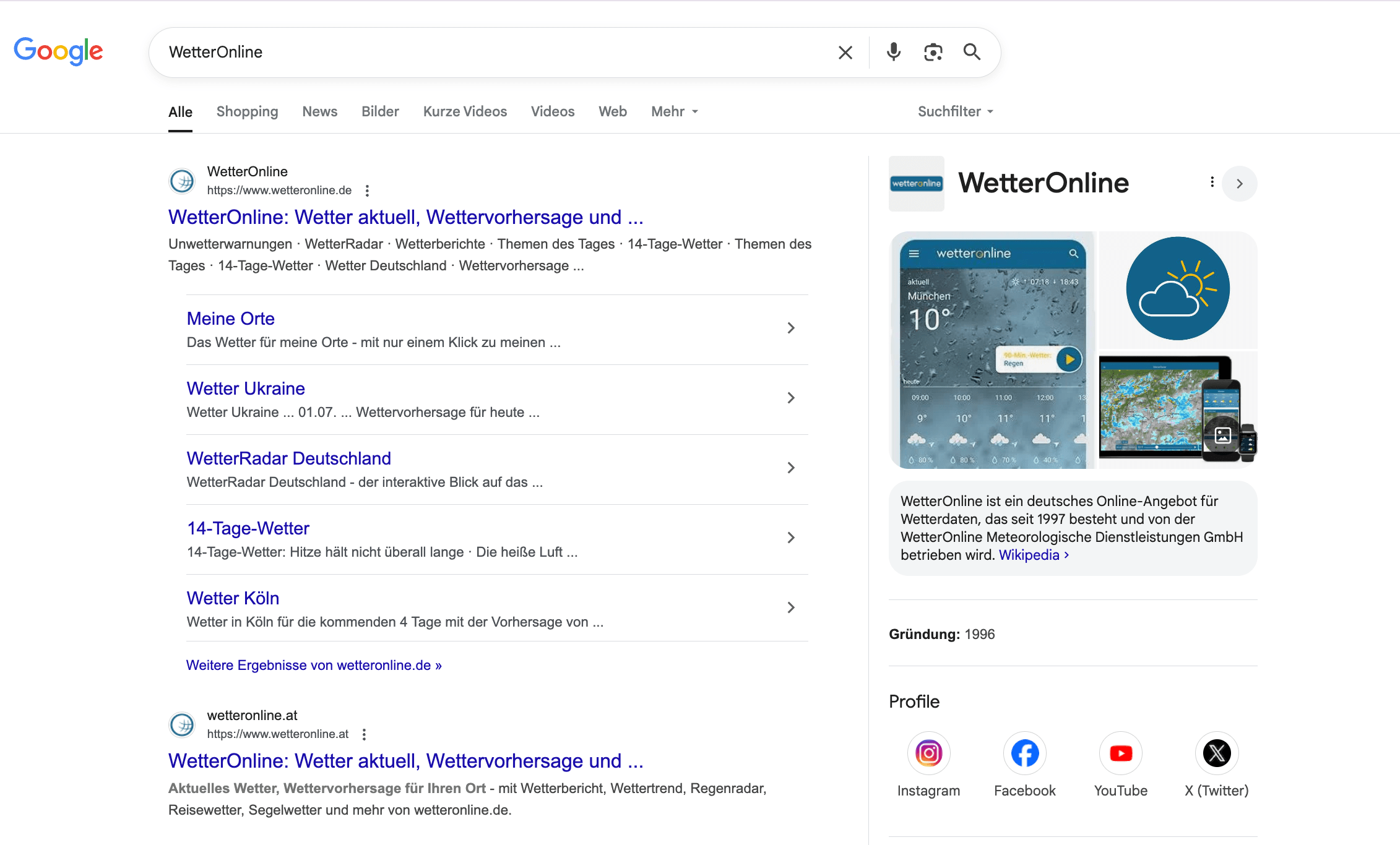Click the Profile heading

pos(914,701)
